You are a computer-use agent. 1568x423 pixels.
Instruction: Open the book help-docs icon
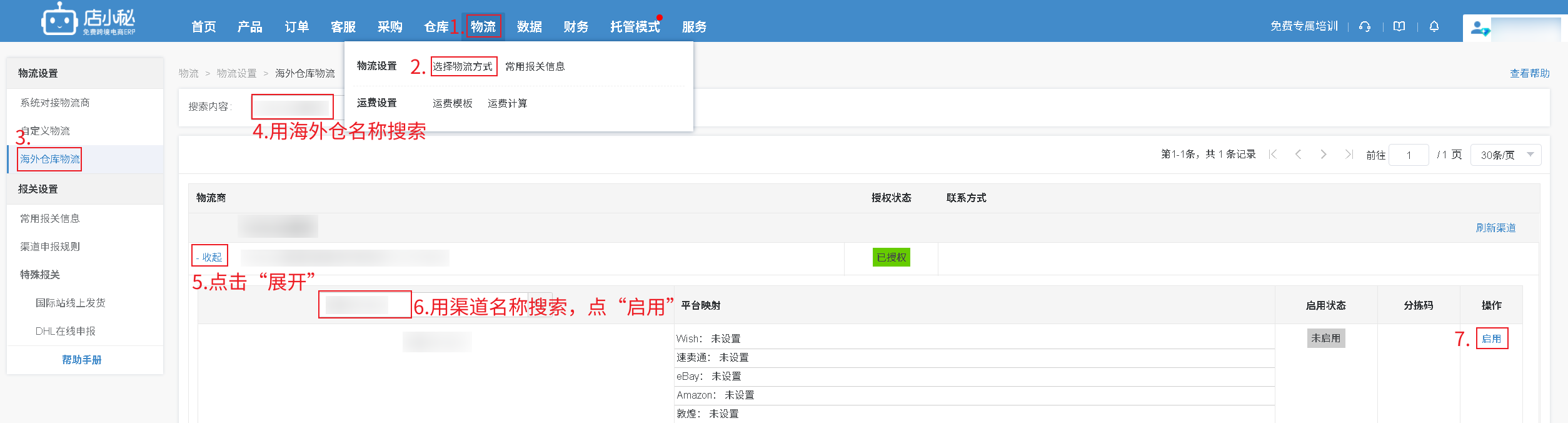[x=1399, y=26]
